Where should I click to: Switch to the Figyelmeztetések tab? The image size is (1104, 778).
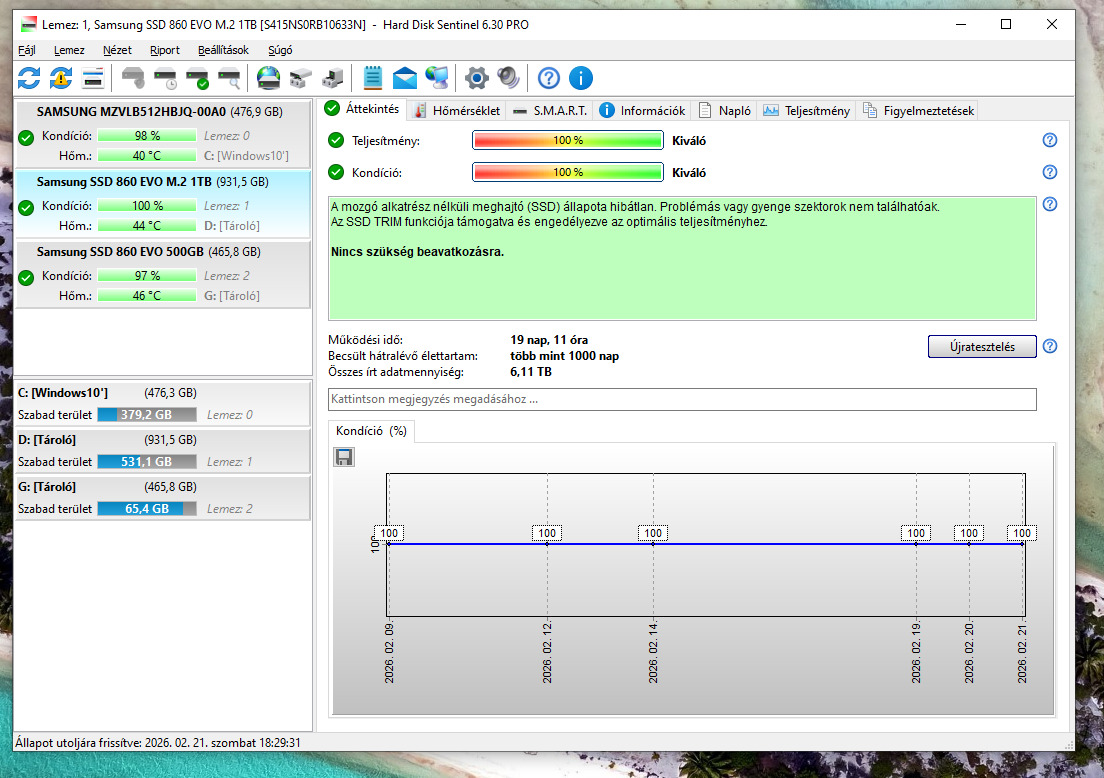918,111
